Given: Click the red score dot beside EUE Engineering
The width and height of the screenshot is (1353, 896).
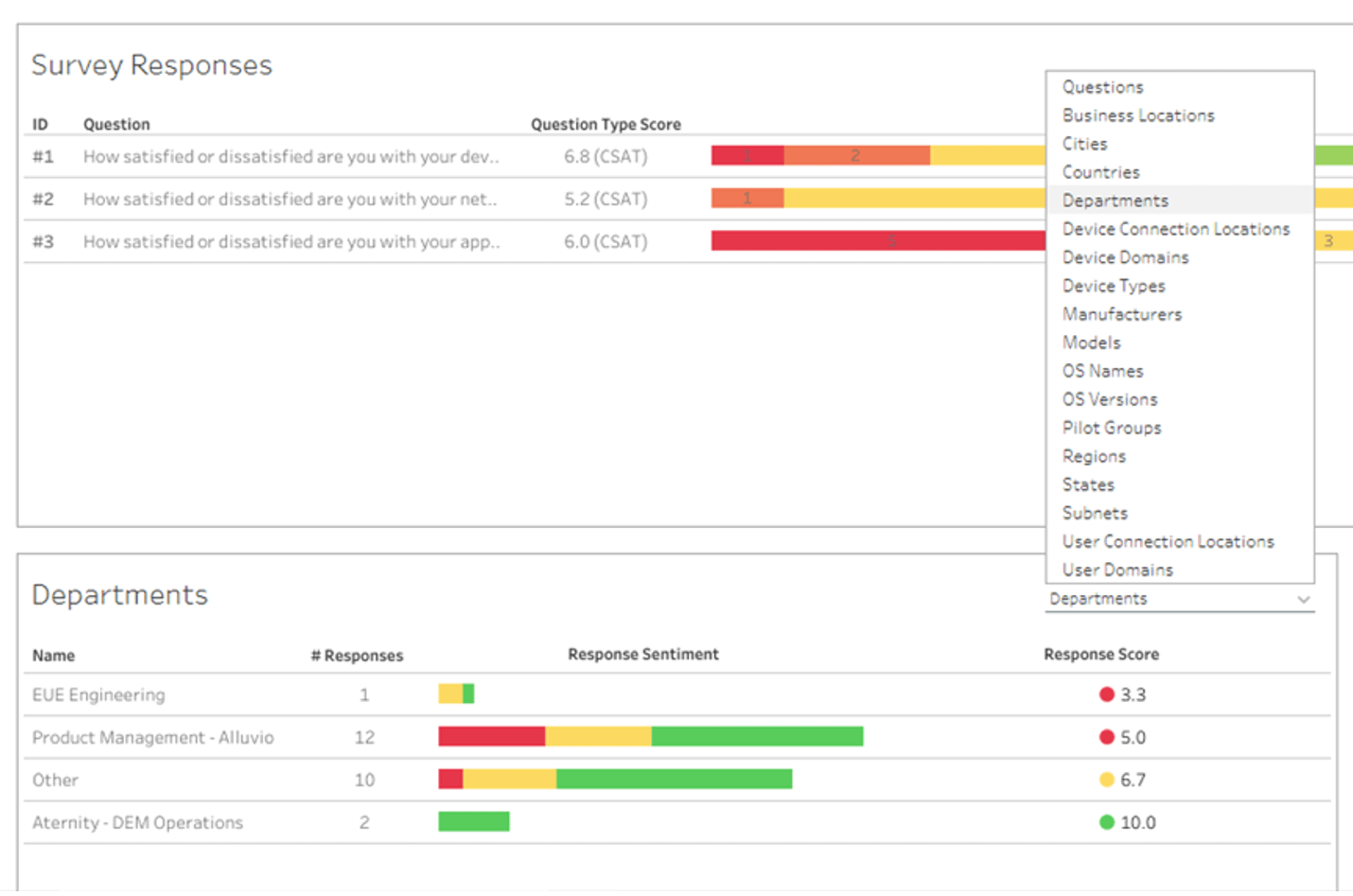Looking at the screenshot, I should coord(1106,694).
